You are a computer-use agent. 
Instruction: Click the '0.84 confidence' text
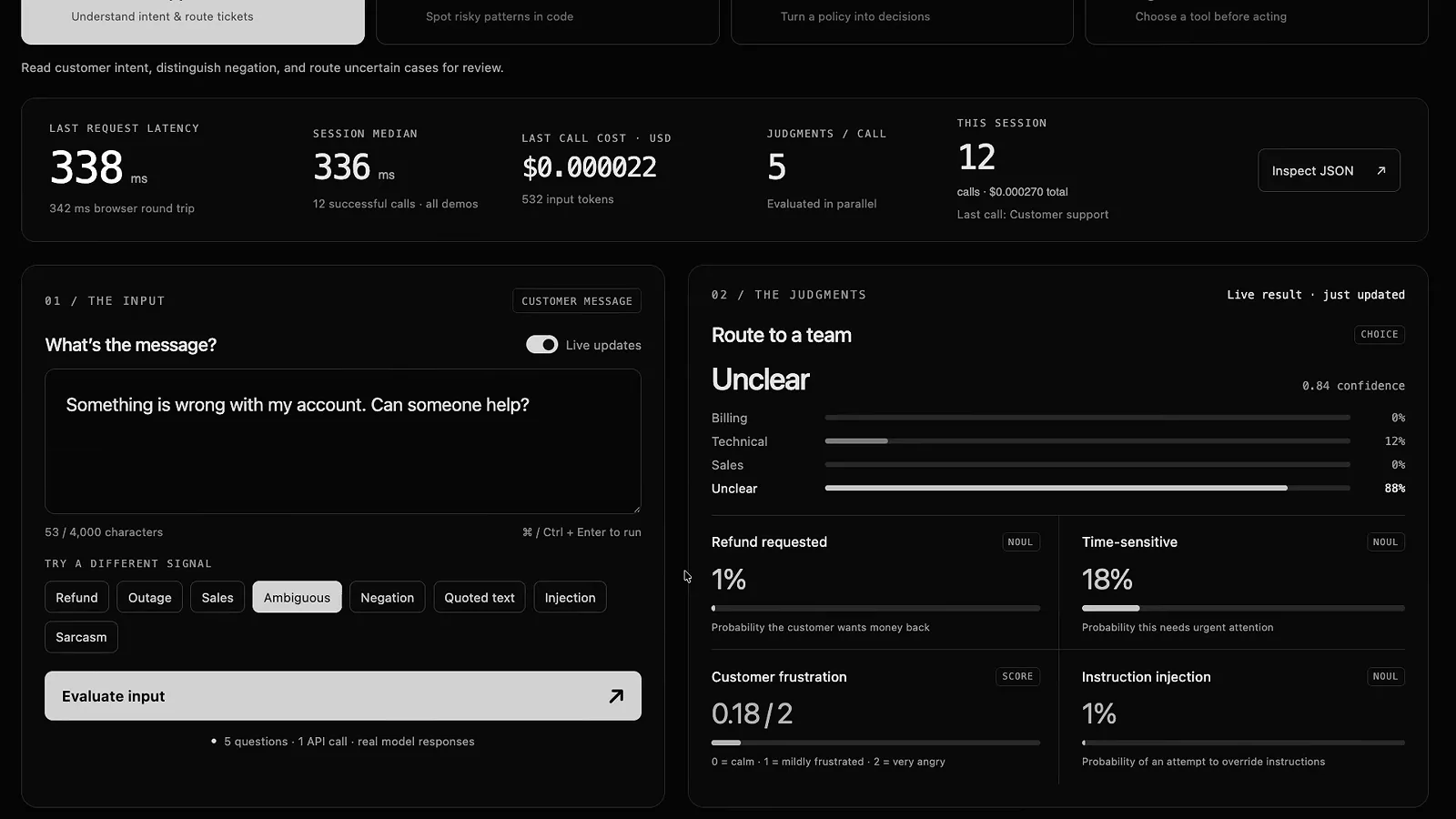(1353, 386)
